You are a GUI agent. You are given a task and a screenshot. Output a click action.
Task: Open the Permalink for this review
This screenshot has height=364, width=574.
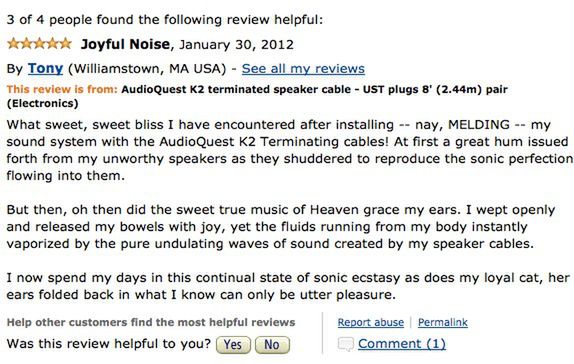[443, 322]
